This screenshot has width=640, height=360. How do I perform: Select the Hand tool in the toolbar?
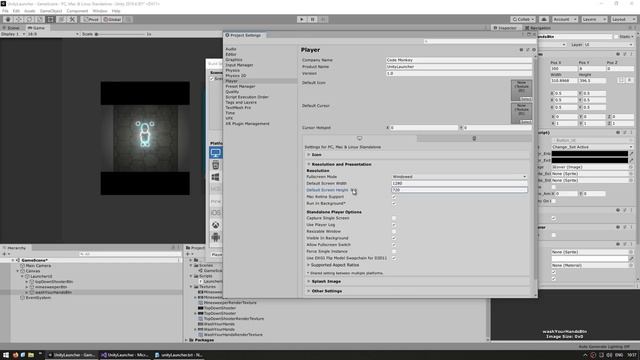tap(8, 19)
